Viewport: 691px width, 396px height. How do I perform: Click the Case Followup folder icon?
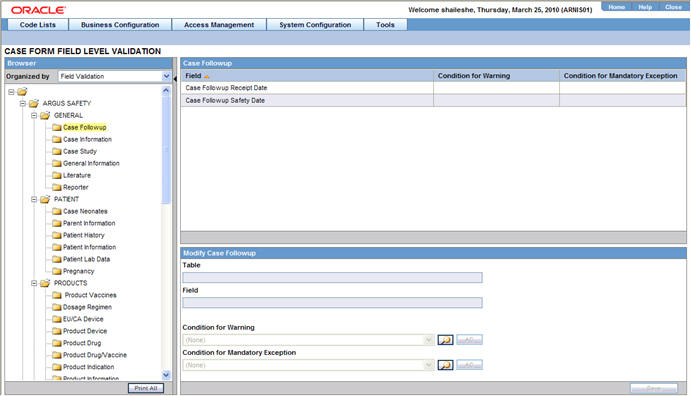(56, 127)
